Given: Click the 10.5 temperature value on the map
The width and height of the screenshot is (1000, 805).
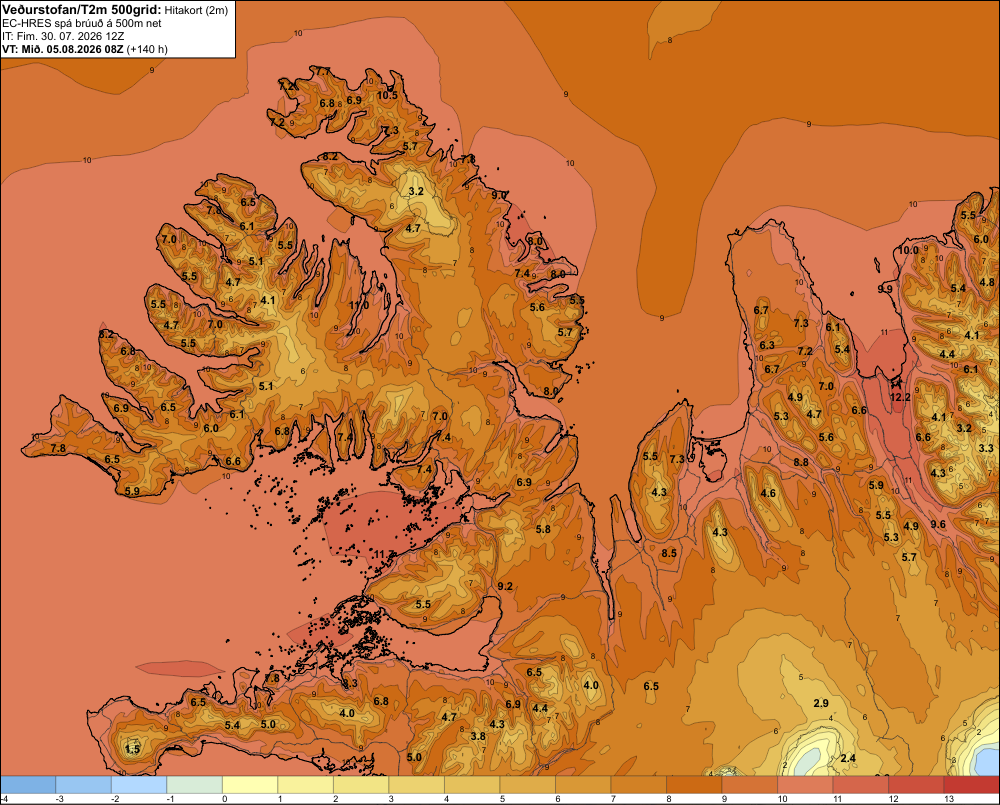Looking at the screenshot, I should (x=386, y=95).
